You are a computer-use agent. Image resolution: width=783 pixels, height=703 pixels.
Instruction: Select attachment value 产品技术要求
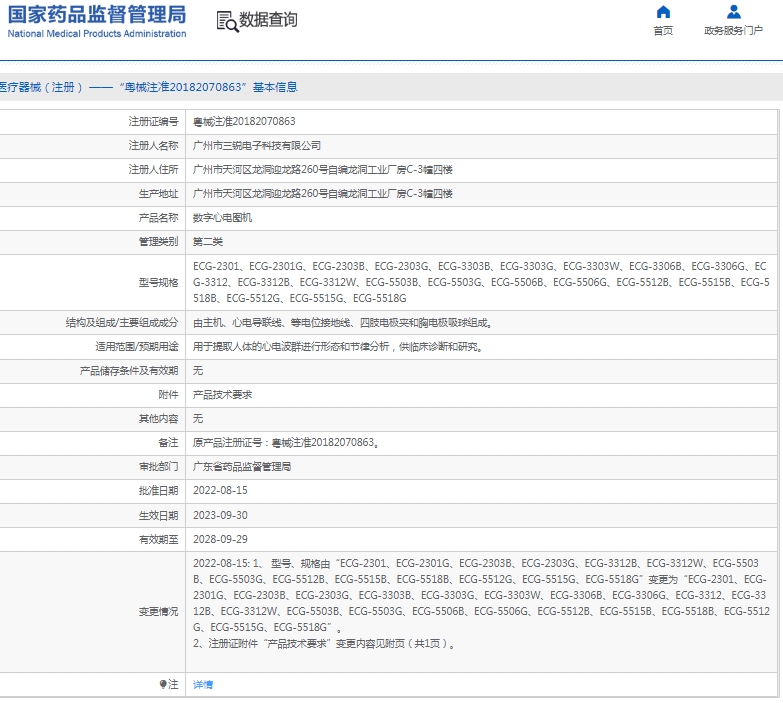click(222, 394)
